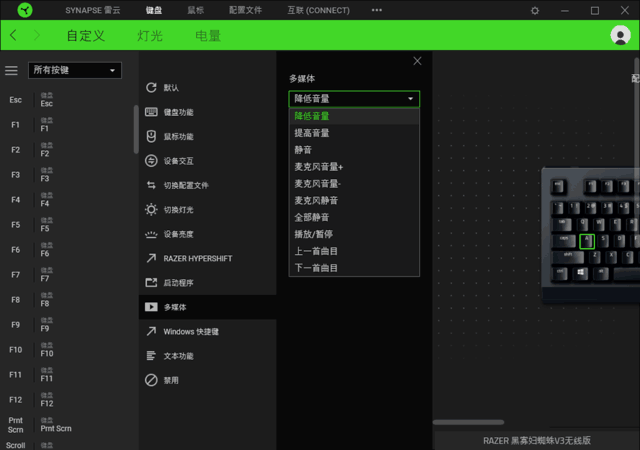This screenshot has height=450, width=640.
Task: Switch to the SYNAPSE 雷云 tab
Action: 93,10
